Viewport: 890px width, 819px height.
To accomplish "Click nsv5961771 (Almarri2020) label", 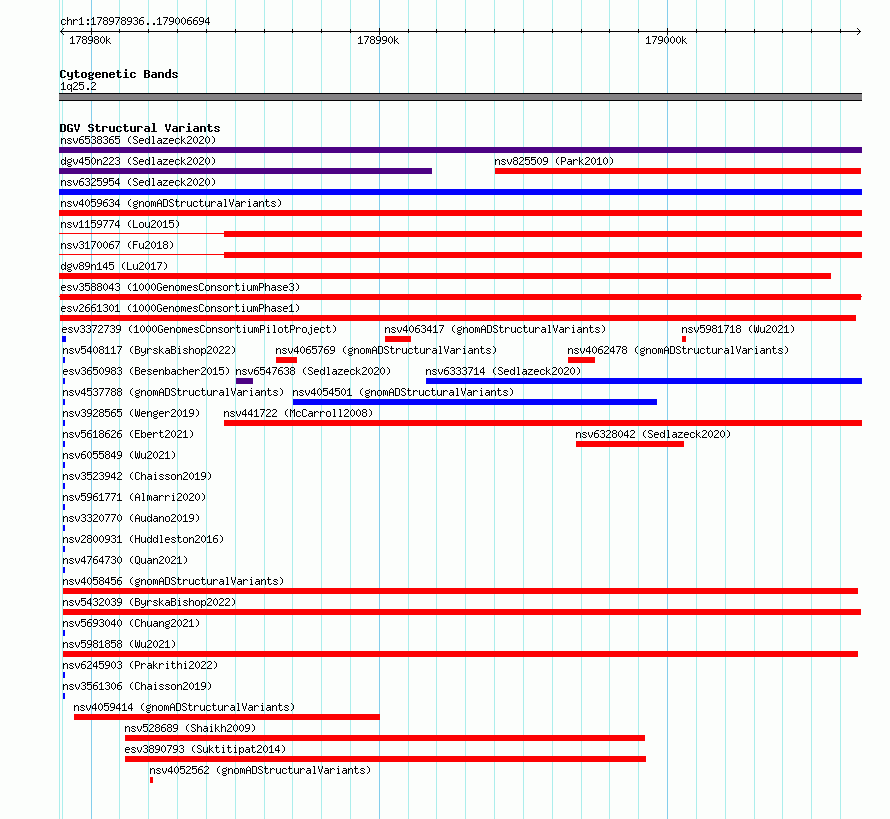I will [134, 497].
